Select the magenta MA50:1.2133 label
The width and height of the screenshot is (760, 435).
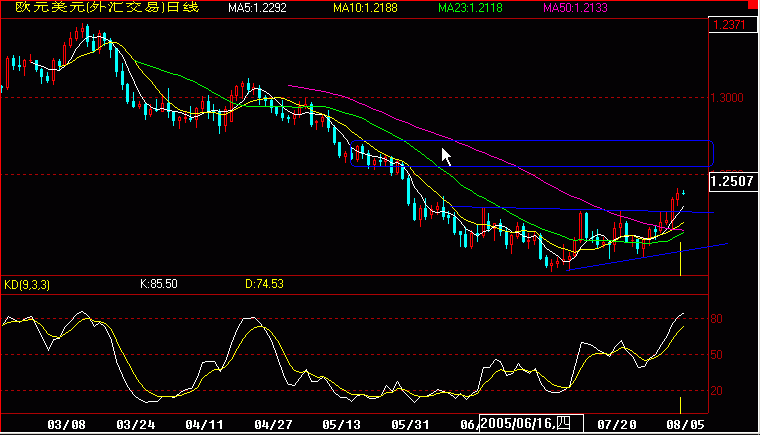pyautogui.click(x=575, y=8)
